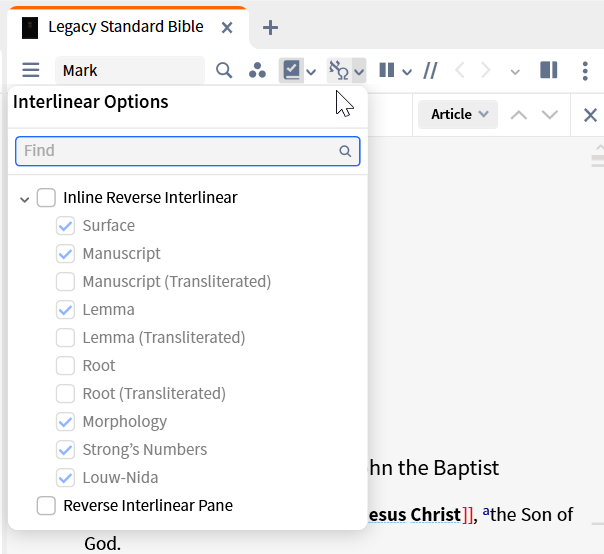The image size is (604, 554).
Task: Uncheck the Morphology checkbox
Action: tap(65, 421)
